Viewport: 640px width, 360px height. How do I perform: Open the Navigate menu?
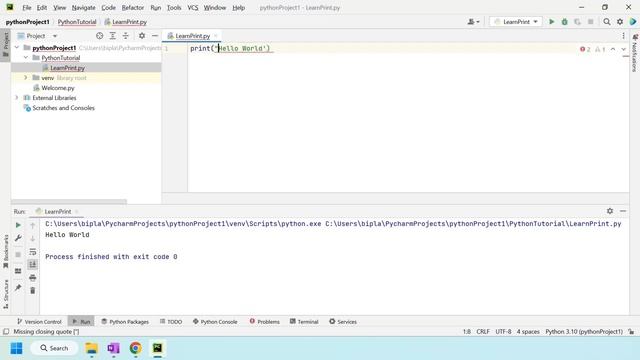click(83, 7)
